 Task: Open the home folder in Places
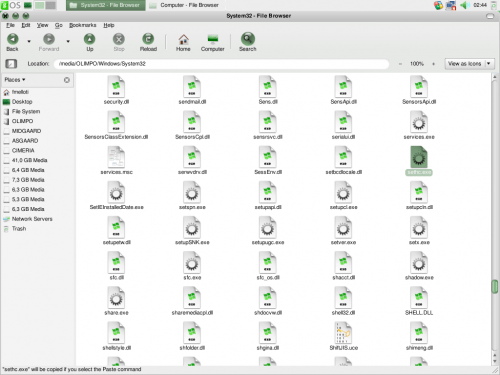(16, 92)
